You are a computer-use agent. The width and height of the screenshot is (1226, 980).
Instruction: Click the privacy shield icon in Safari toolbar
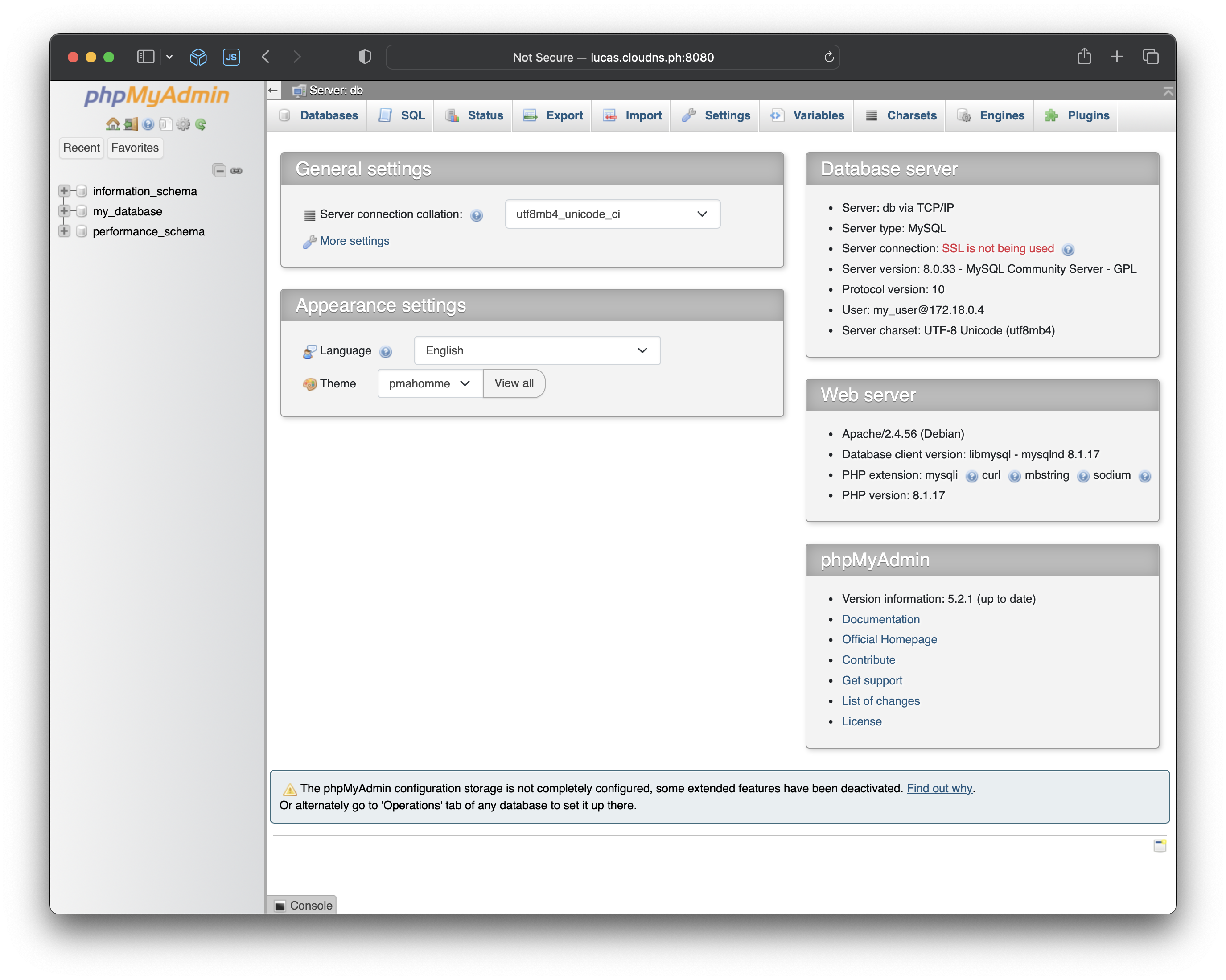(x=365, y=57)
